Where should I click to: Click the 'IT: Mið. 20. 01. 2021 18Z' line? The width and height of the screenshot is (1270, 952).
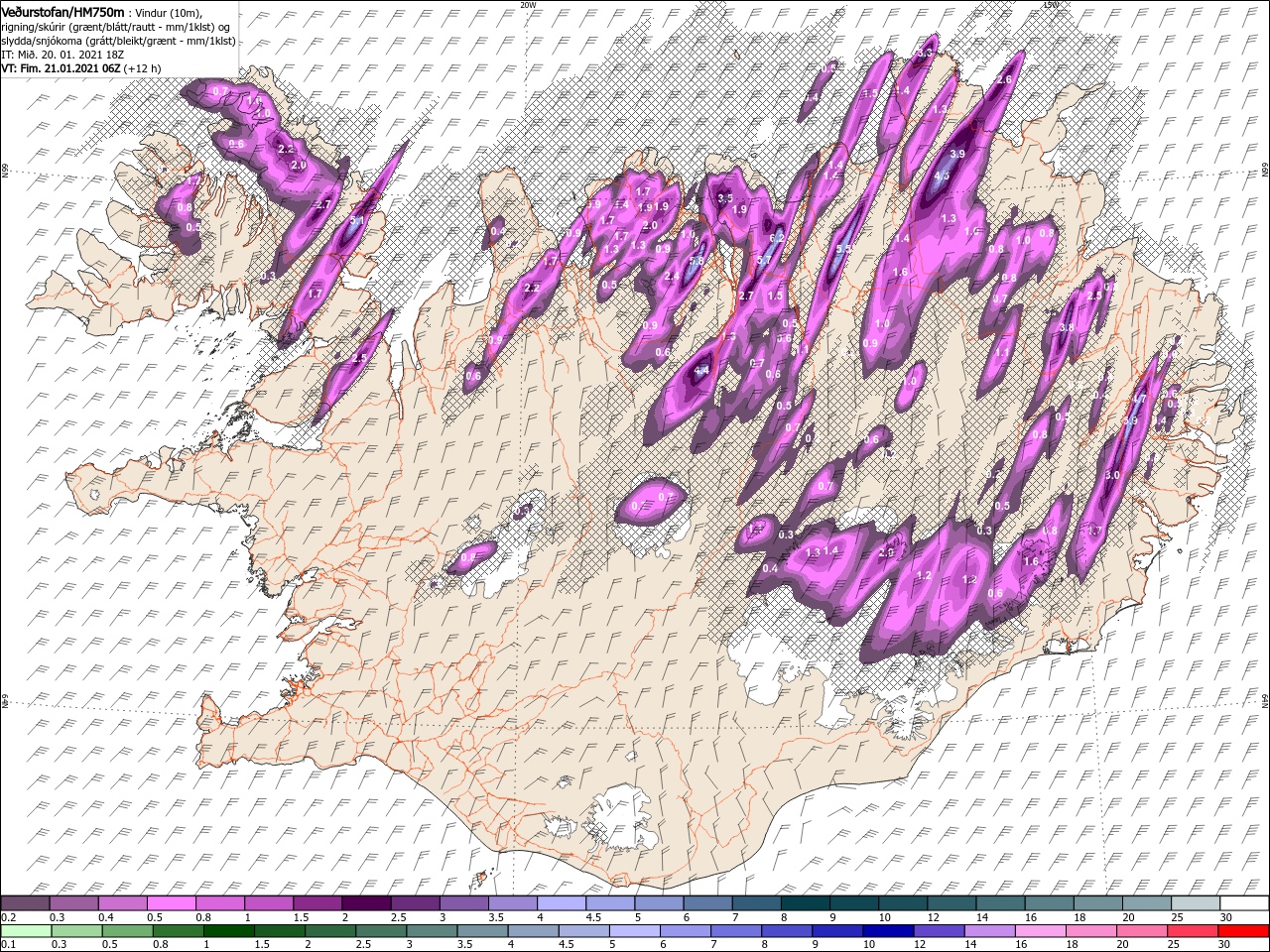63,55
